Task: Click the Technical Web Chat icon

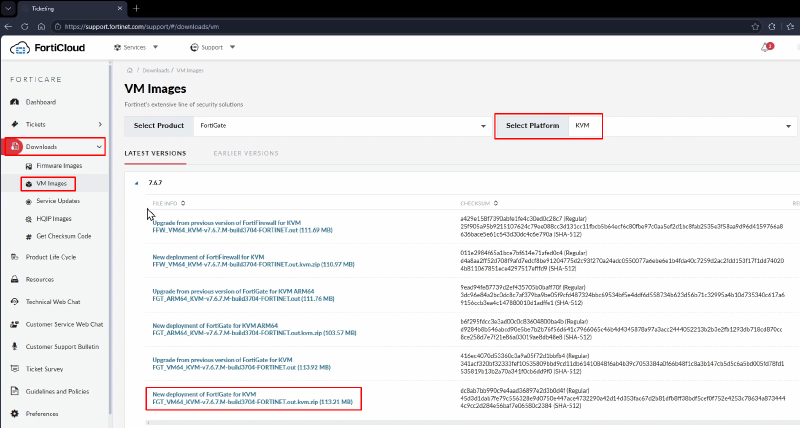Action: pyautogui.click(x=15, y=301)
